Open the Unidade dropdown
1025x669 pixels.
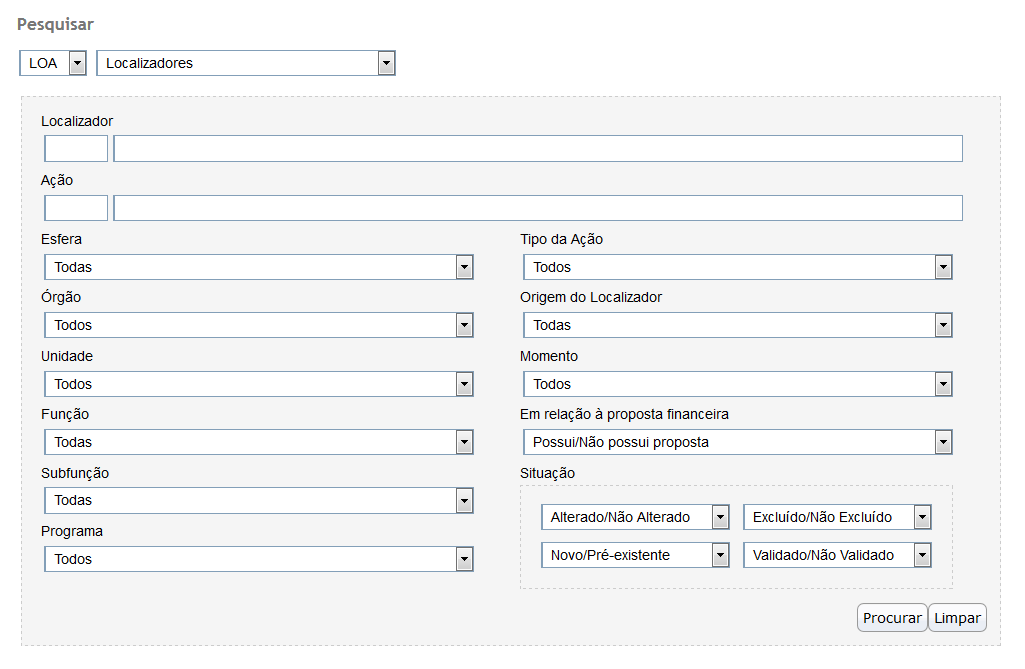coord(258,384)
